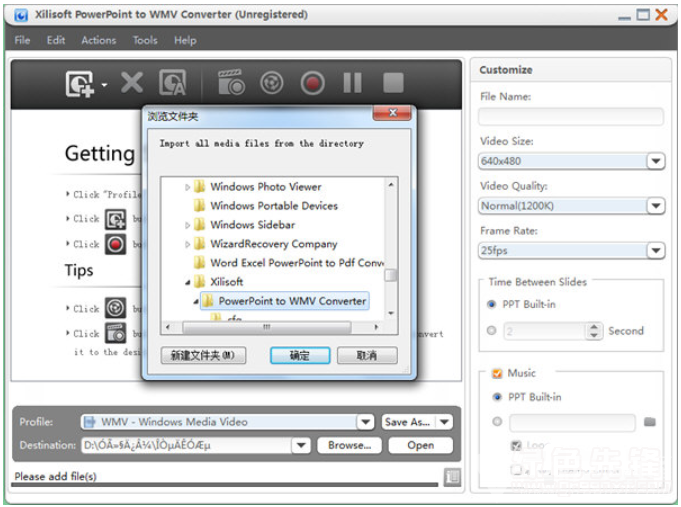Open the Save As dropdown arrow
This screenshot has width=681, height=507.
tap(444, 422)
